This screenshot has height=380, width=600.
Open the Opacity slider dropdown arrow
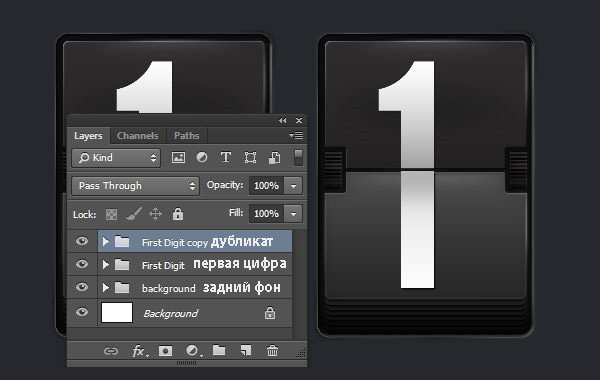[x=293, y=186]
